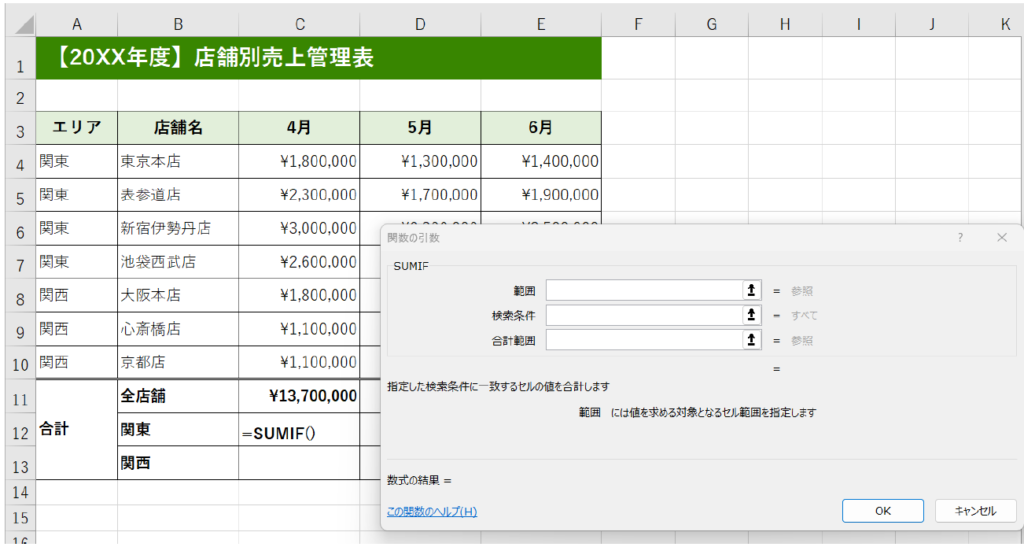Open the この関数のヘルプ link
This screenshot has height=547, width=1024.
click(x=431, y=512)
